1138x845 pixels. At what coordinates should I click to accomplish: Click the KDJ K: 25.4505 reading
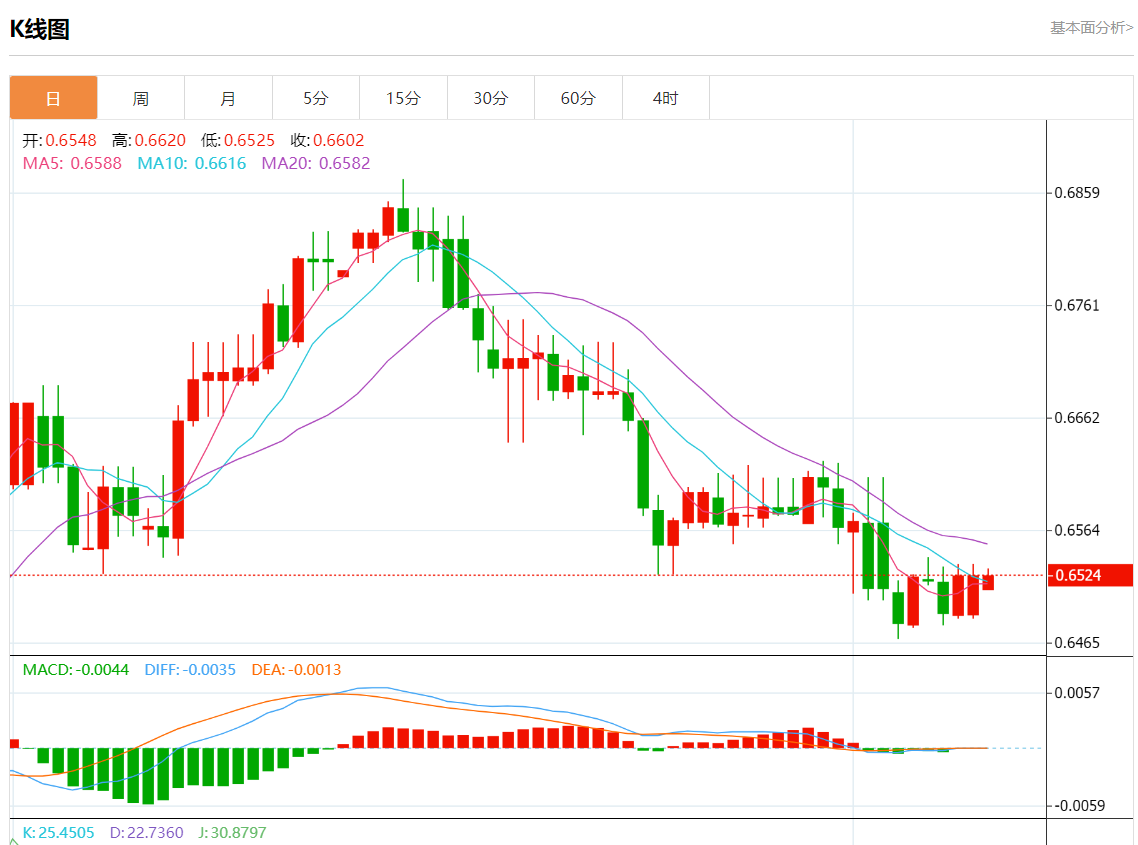(59, 832)
